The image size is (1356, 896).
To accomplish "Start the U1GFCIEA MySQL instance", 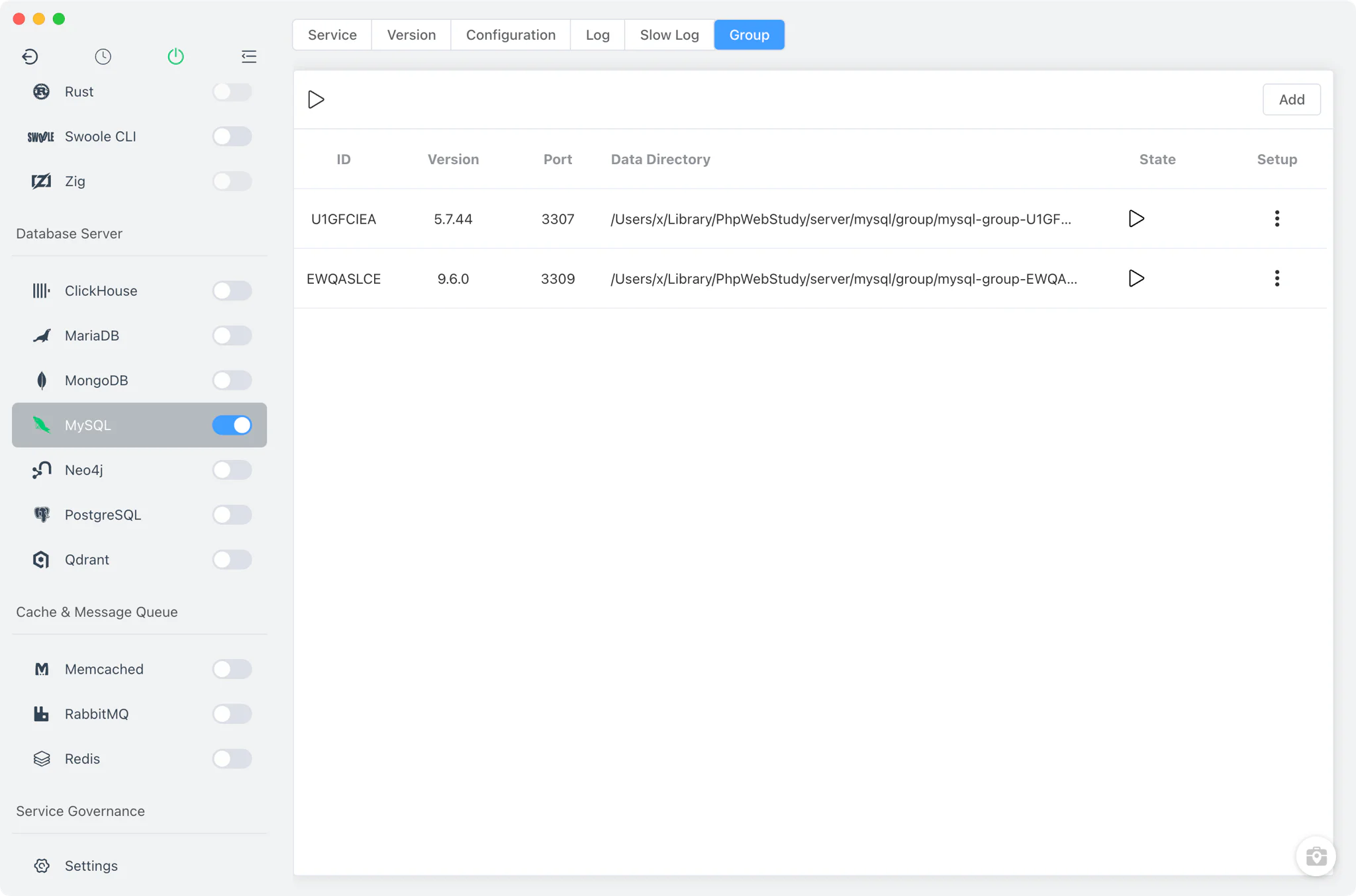I will pyautogui.click(x=1136, y=219).
